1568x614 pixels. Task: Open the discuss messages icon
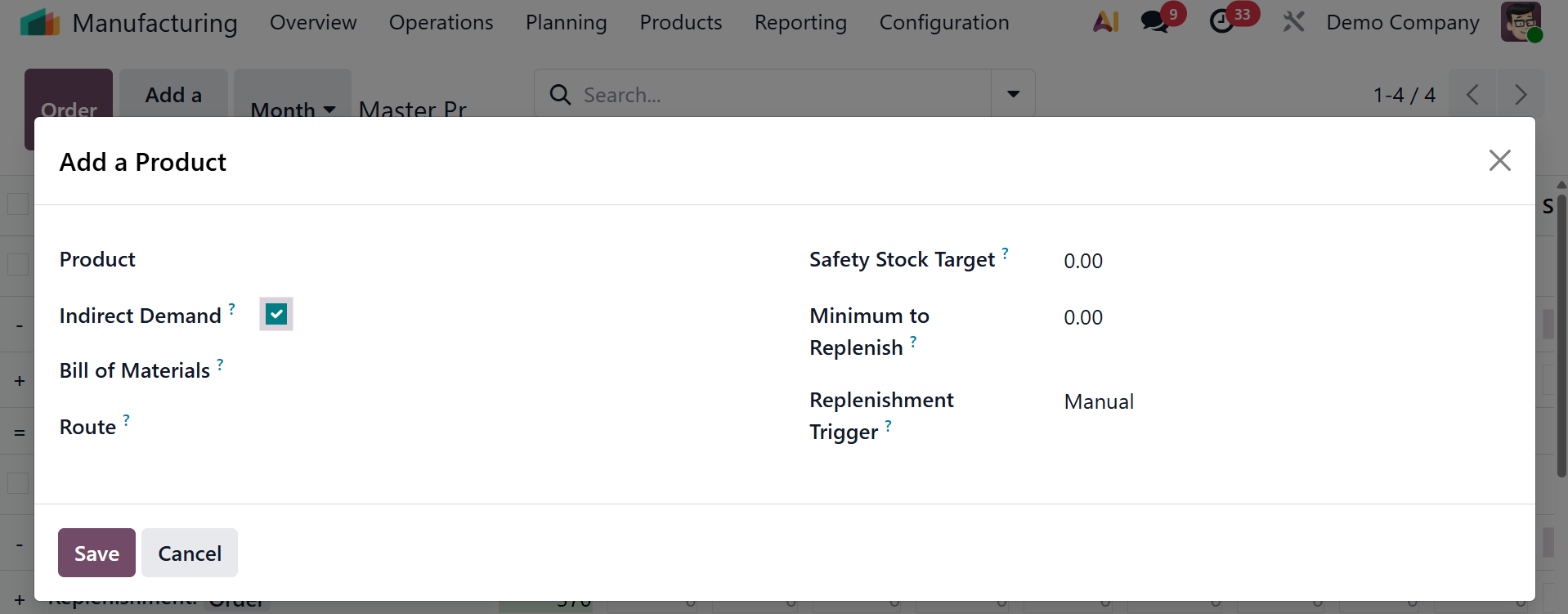click(x=1154, y=22)
